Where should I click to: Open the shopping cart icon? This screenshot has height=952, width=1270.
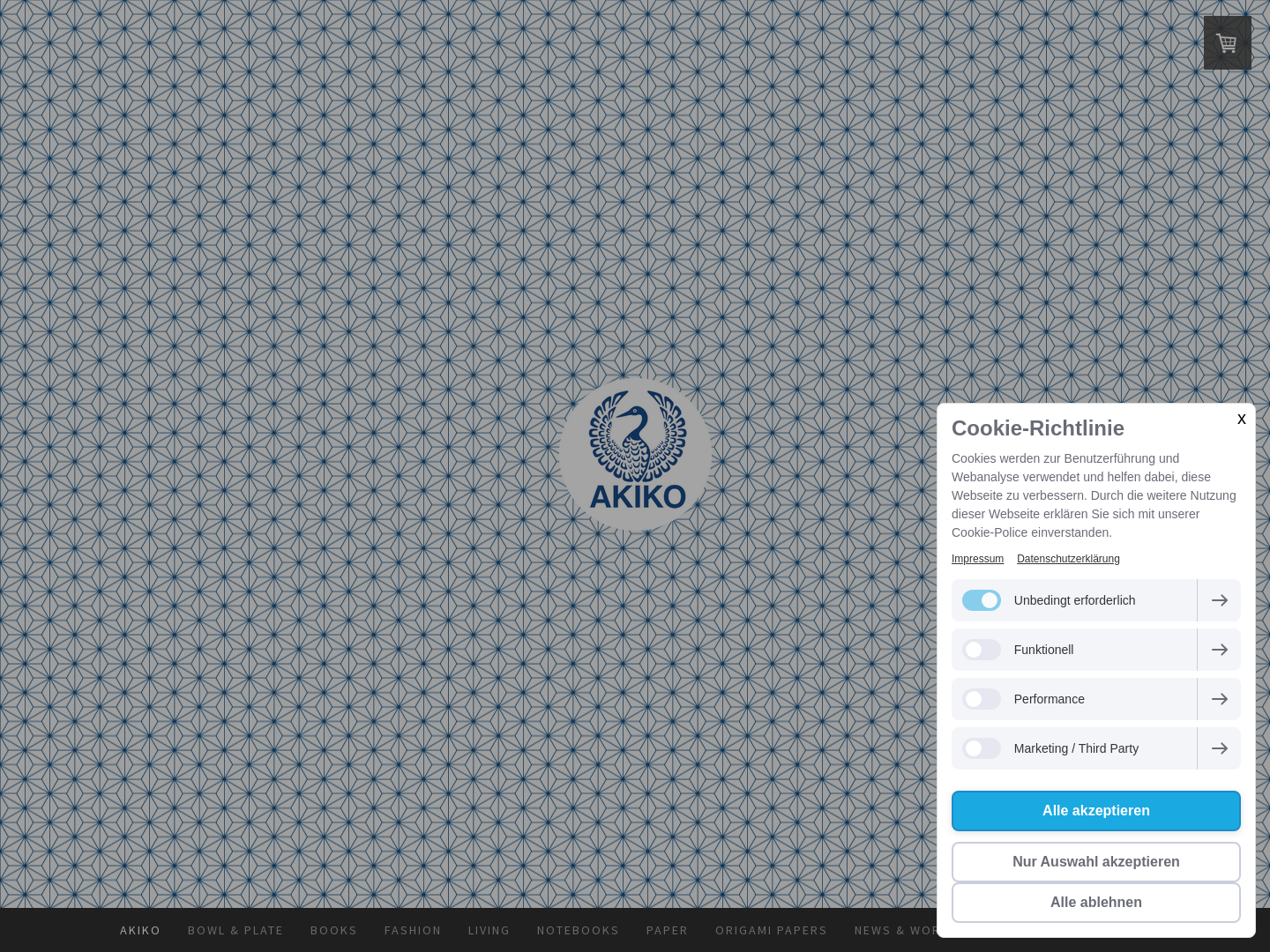coord(1227,43)
